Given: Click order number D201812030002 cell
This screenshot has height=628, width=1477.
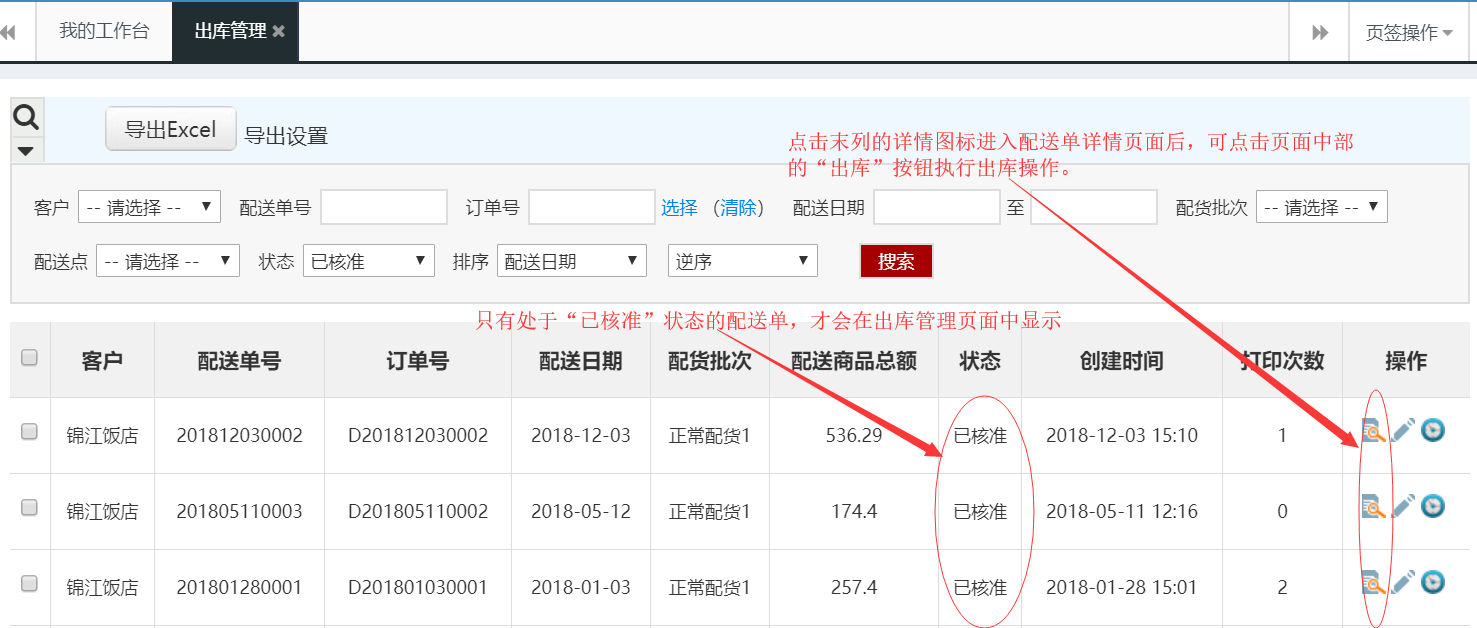Looking at the screenshot, I should [418, 436].
